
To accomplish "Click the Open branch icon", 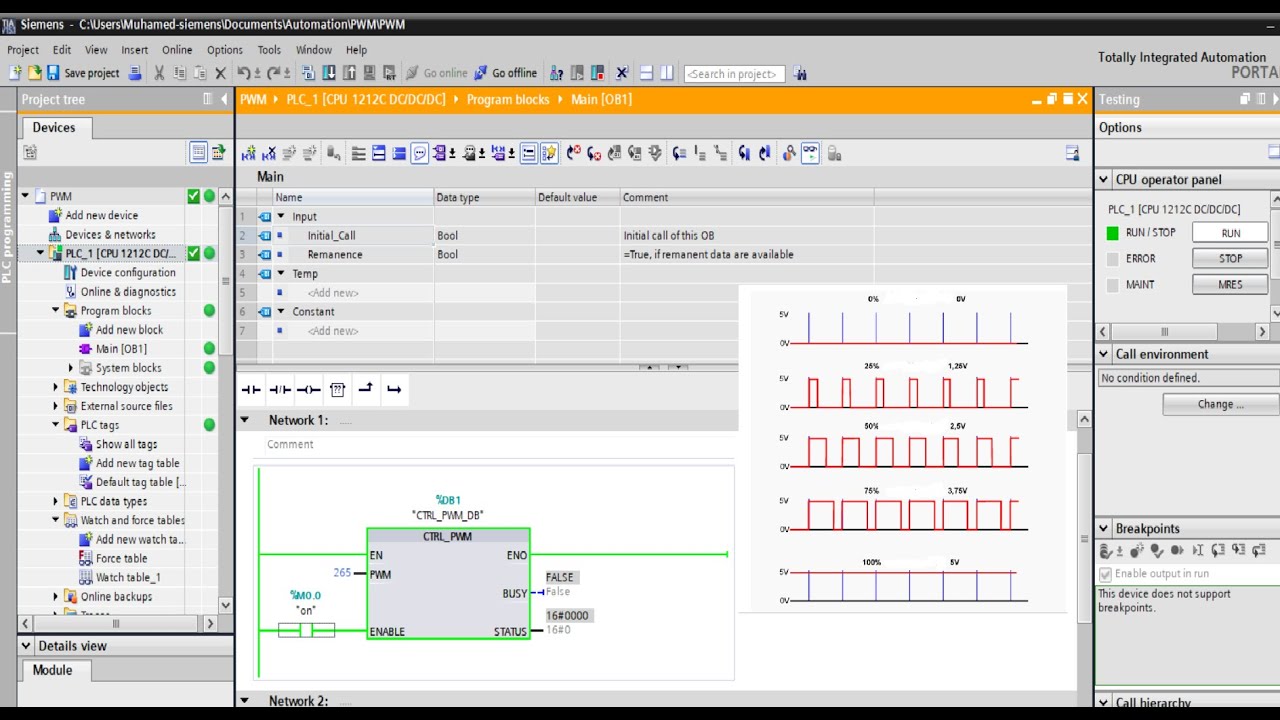I will 365,389.
